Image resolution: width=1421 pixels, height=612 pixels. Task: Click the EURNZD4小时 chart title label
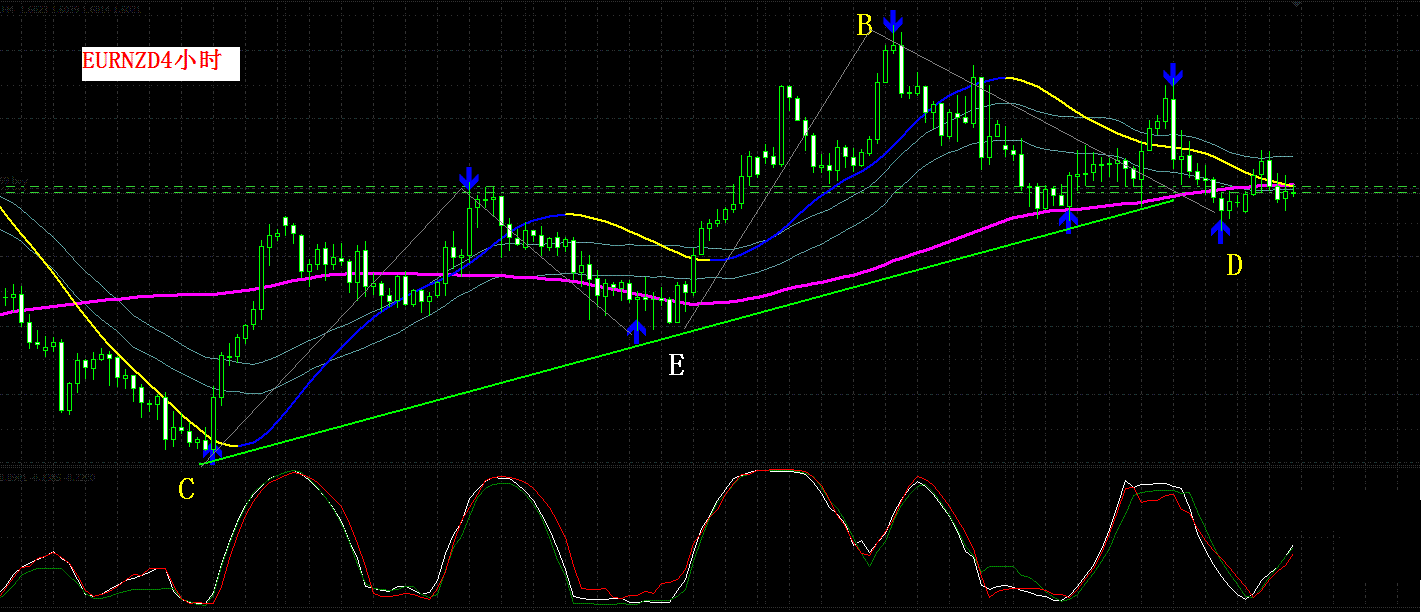click(160, 63)
